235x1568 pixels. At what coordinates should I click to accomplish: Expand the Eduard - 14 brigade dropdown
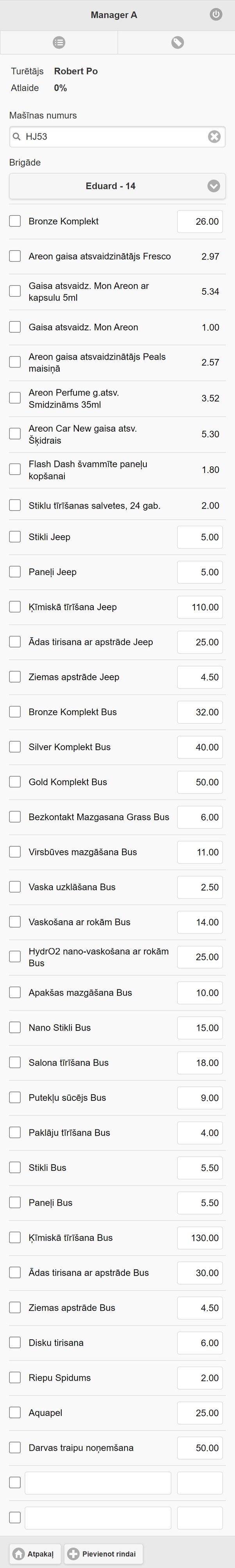[117, 186]
